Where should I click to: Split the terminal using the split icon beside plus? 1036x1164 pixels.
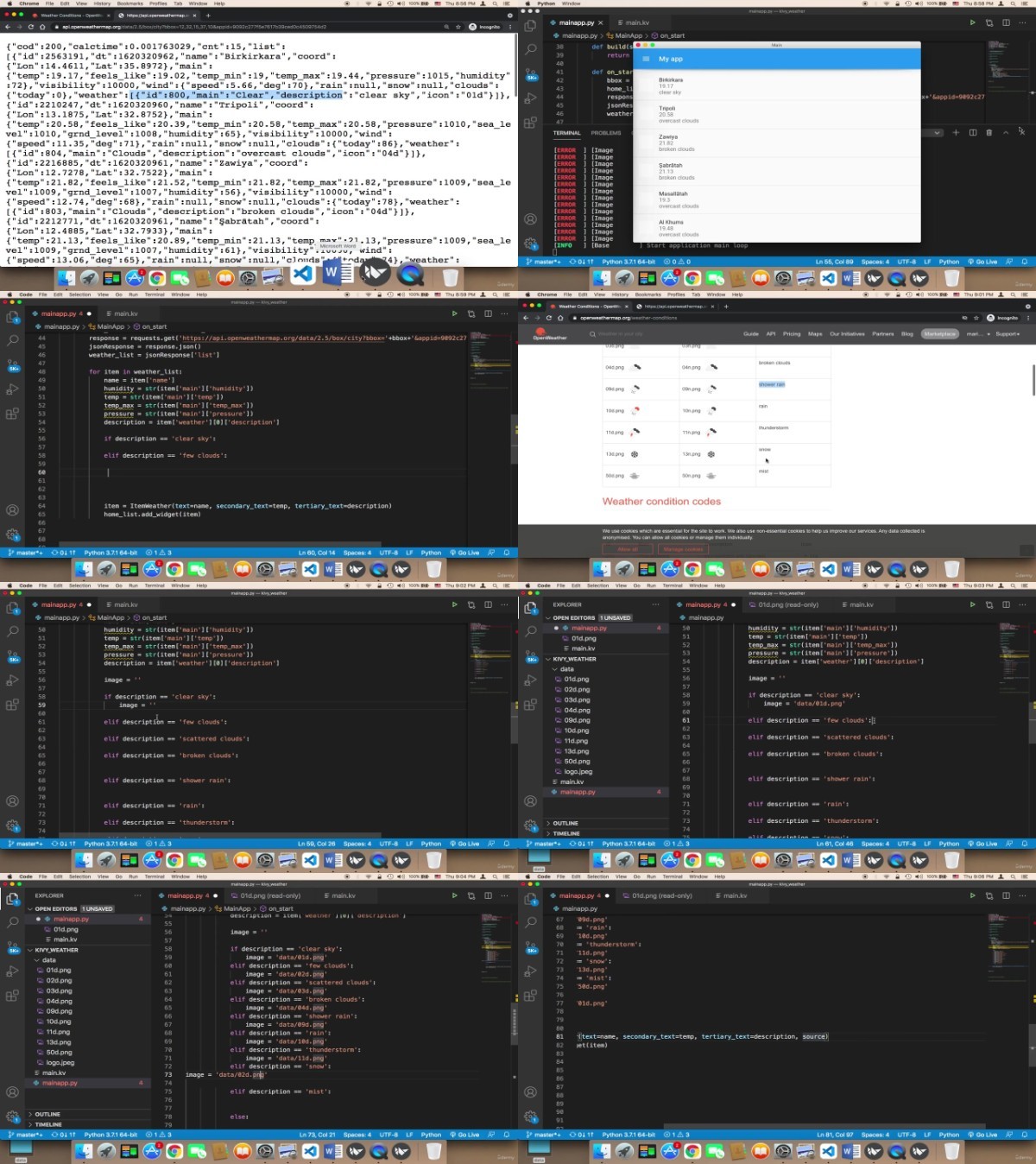point(973,132)
